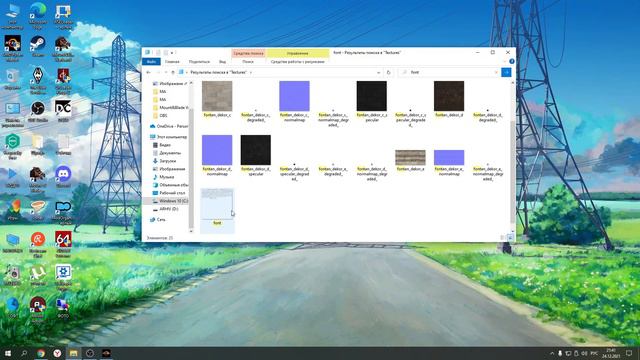Select the fontan_dekor_d dark brown thumbnail
Screen dimensions: 640x360
click(449, 96)
